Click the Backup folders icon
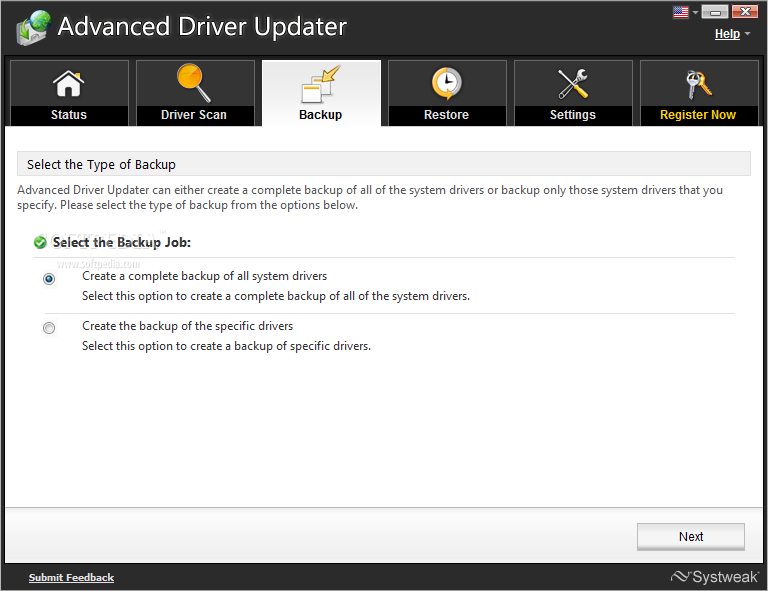The width and height of the screenshot is (768, 591). (321, 84)
